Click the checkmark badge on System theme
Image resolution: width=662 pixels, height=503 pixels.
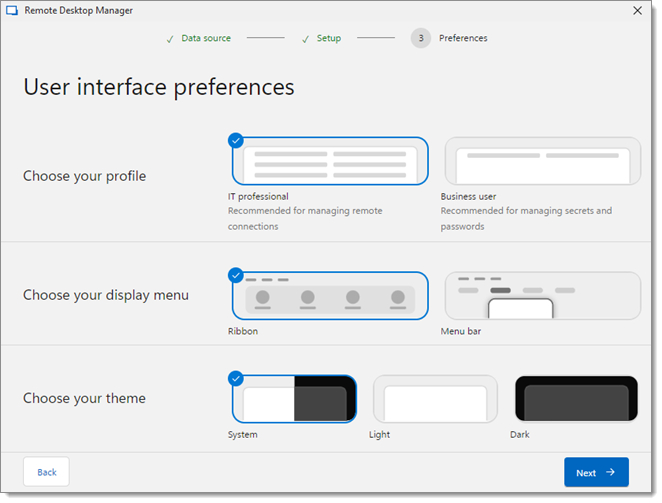tap(236, 379)
